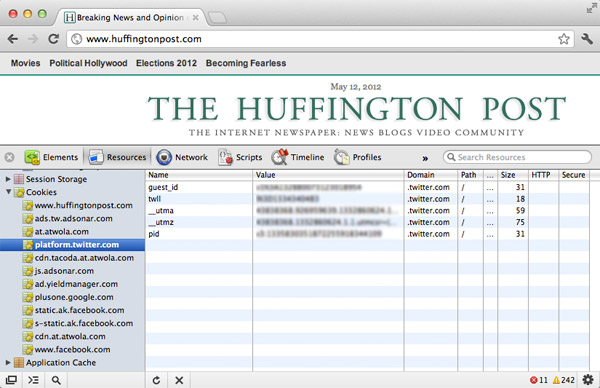The height and width of the screenshot is (388, 600).
Task: Show the 242 warnings indicator
Action: pyautogui.click(x=564, y=380)
